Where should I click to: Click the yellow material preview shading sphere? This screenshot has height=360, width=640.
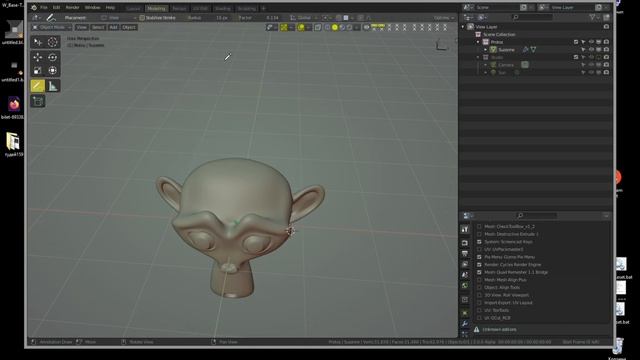335,27
